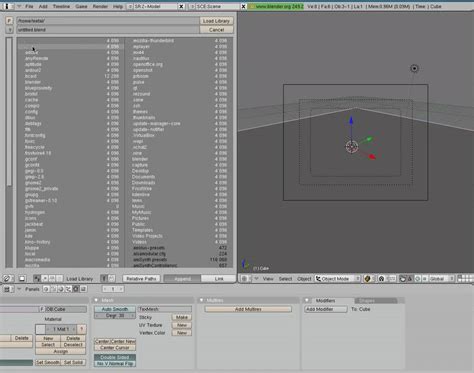Open the Game menu
This screenshot has width=474, height=373.
coord(81,6)
